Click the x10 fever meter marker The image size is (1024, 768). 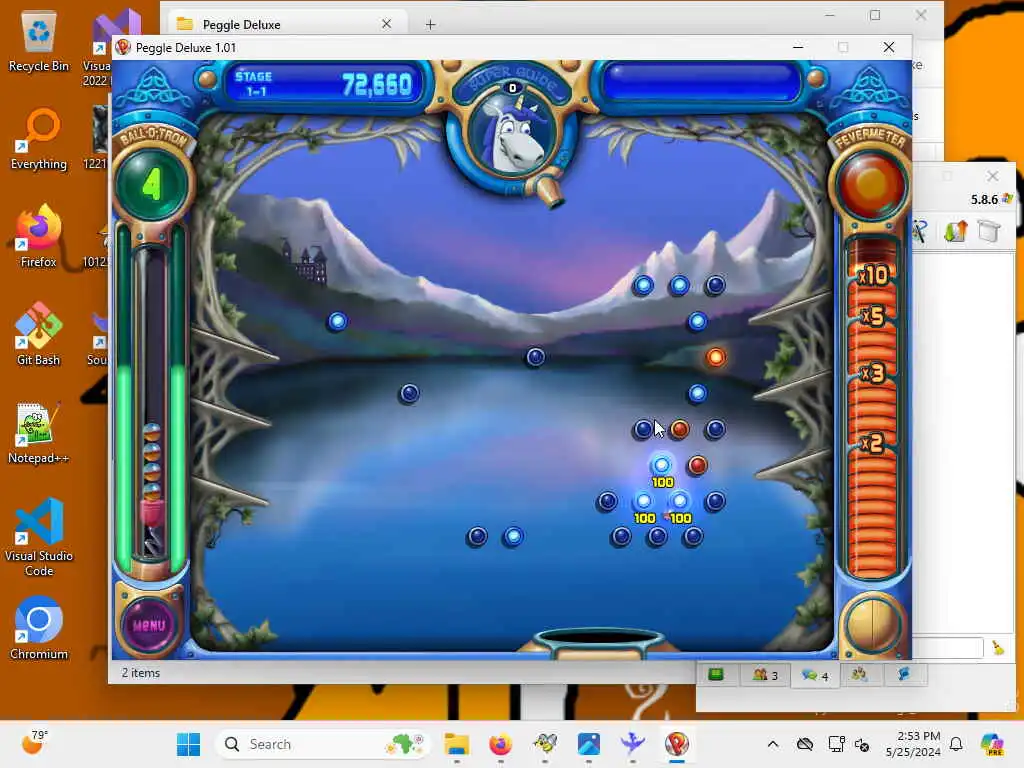click(873, 274)
